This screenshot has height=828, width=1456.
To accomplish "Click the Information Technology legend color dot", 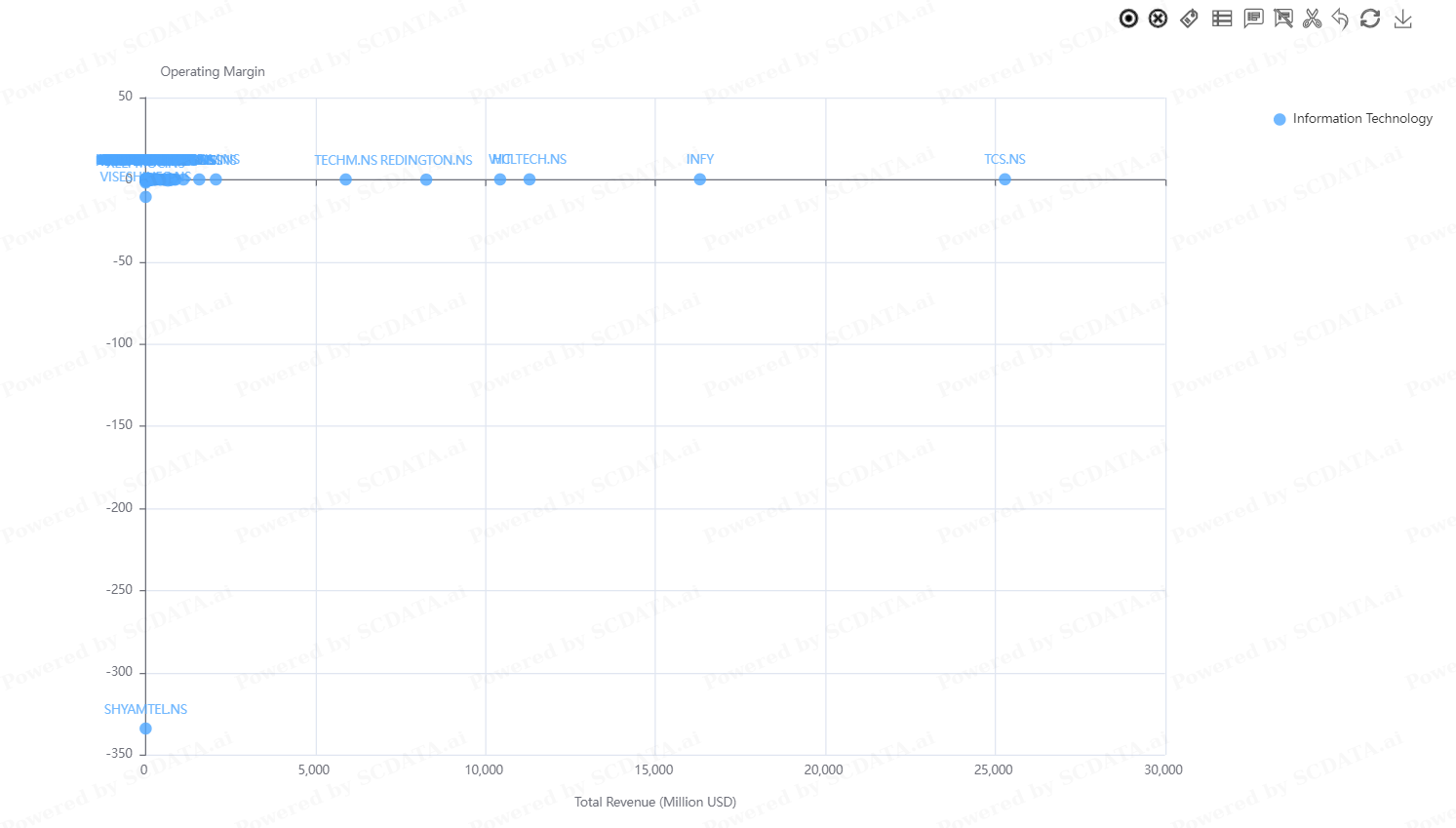I will point(1279,119).
